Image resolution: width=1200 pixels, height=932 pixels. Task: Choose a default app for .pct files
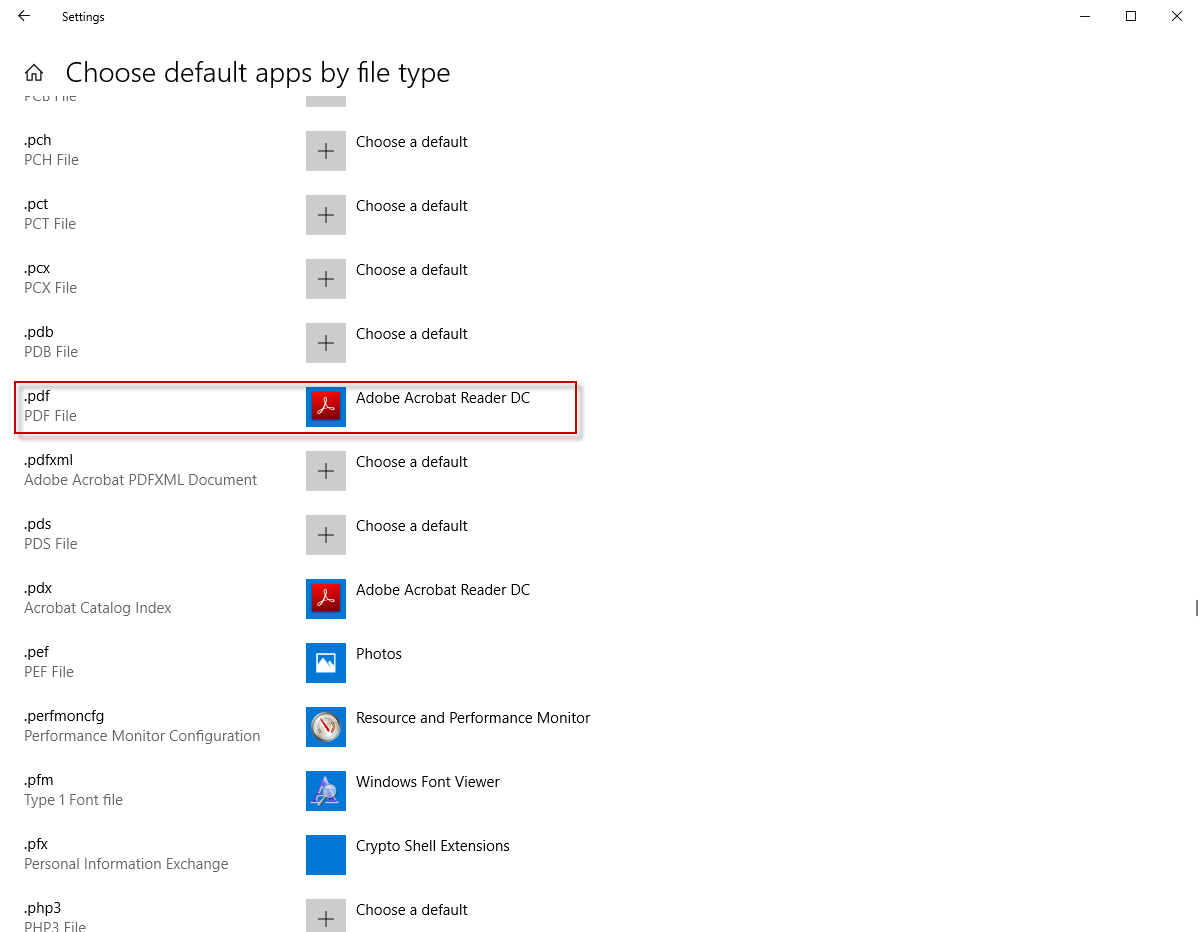(325, 214)
